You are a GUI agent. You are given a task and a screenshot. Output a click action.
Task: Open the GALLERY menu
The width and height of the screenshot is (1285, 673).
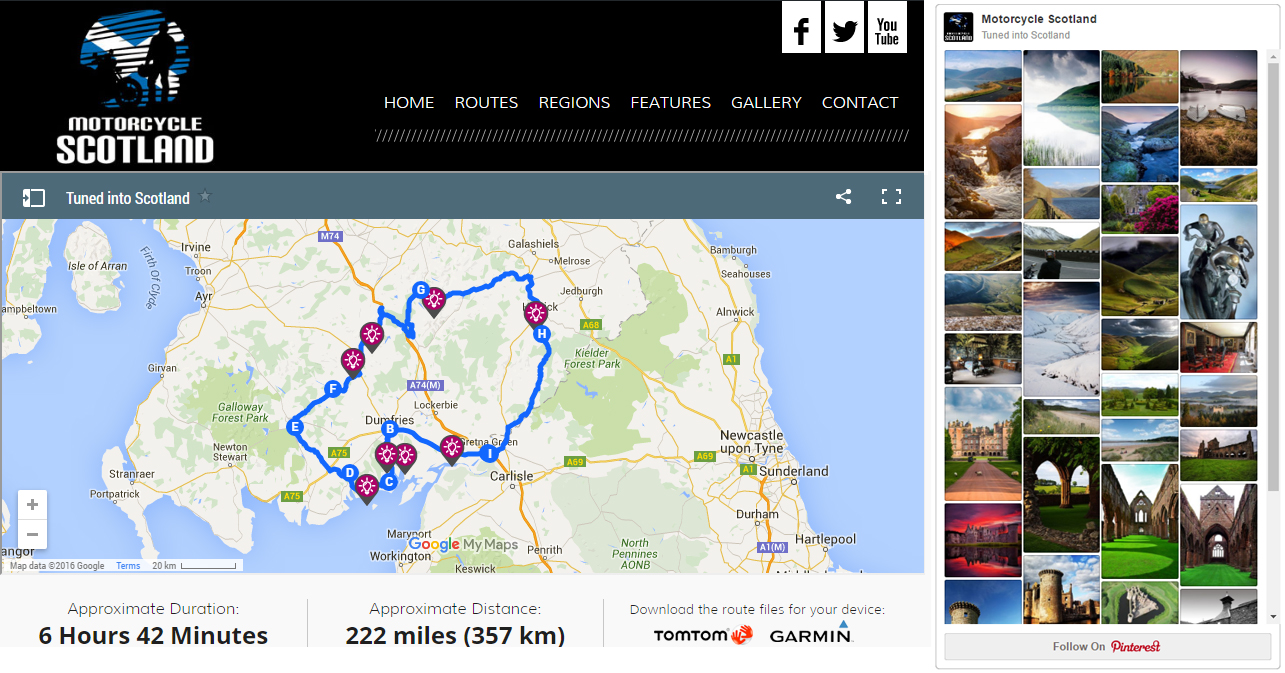(766, 102)
